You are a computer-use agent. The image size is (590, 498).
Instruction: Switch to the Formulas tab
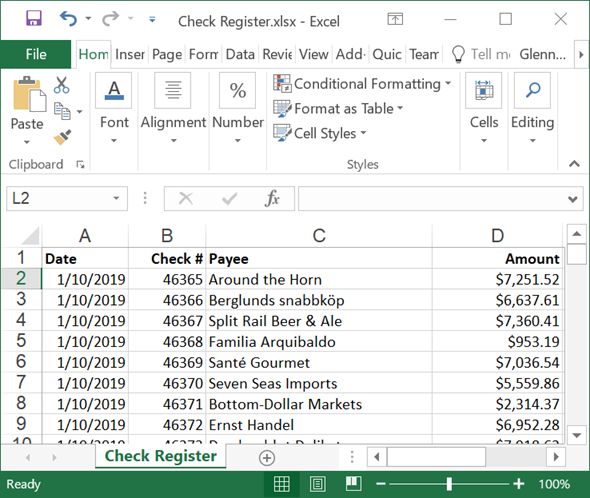[x=203, y=55]
